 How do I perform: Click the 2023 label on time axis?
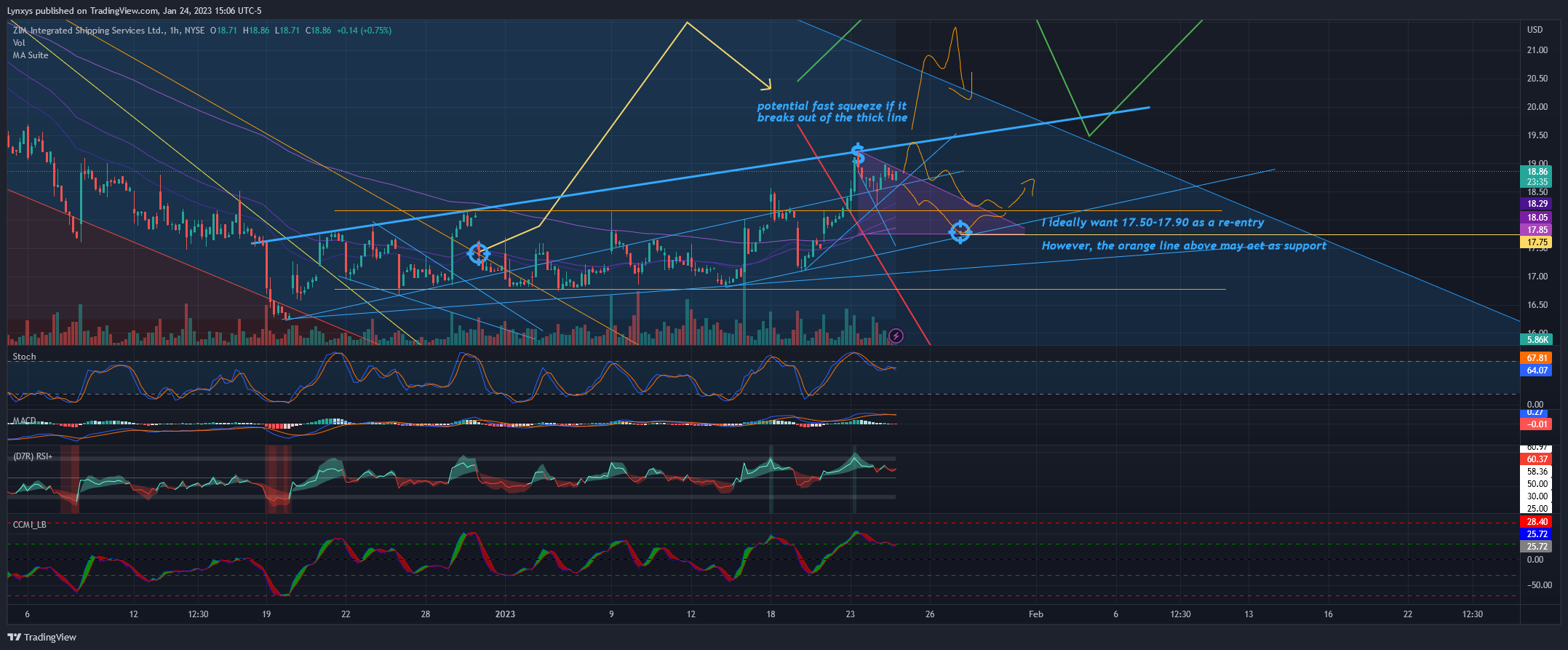pos(505,614)
